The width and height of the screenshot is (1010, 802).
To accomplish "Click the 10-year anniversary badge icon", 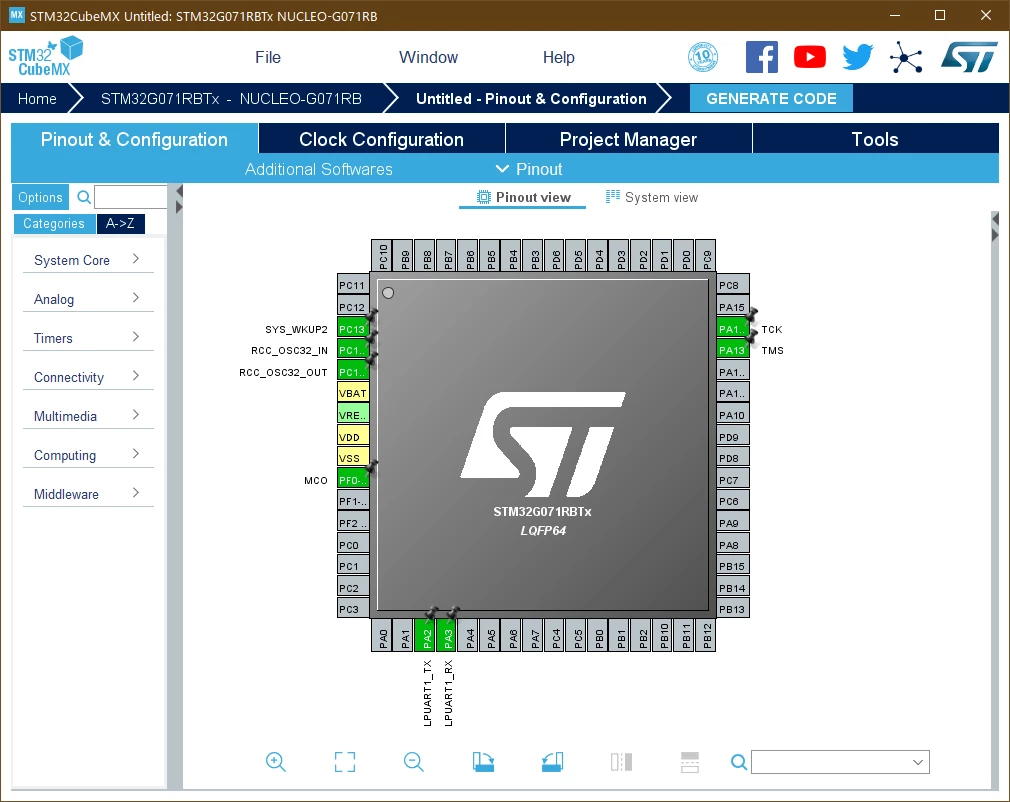I will point(703,57).
